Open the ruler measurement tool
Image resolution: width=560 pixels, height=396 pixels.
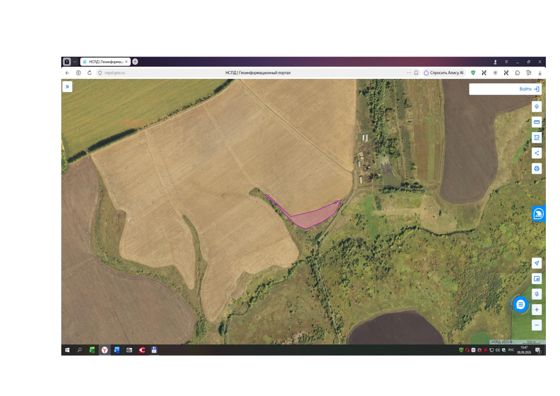tap(536, 122)
